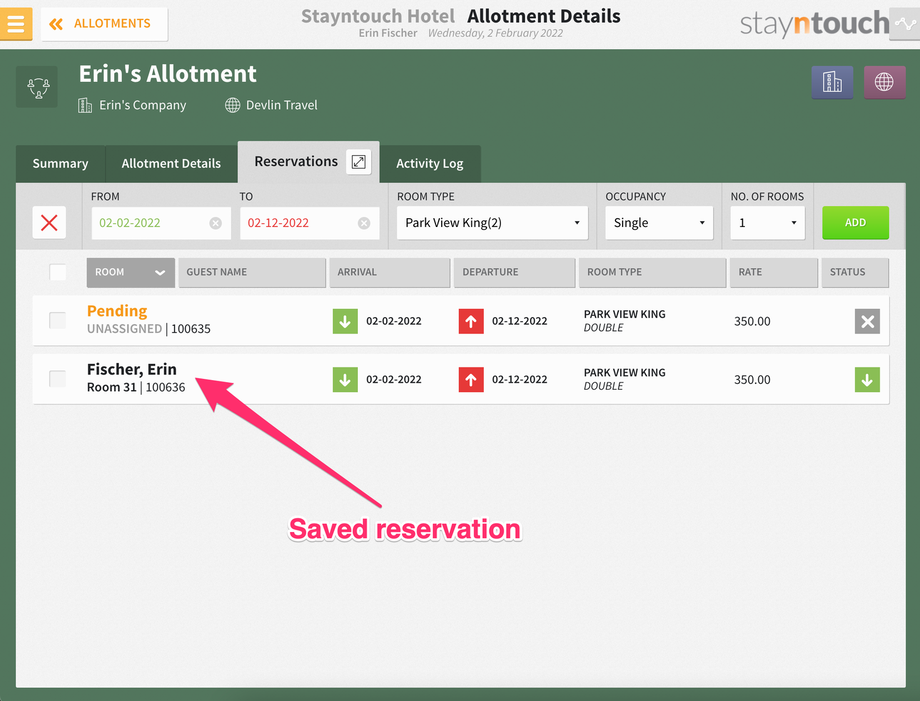This screenshot has height=701, width=920.
Task: Click Room 31 | 100636 text
Action: pyautogui.click(x=136, y=387)
